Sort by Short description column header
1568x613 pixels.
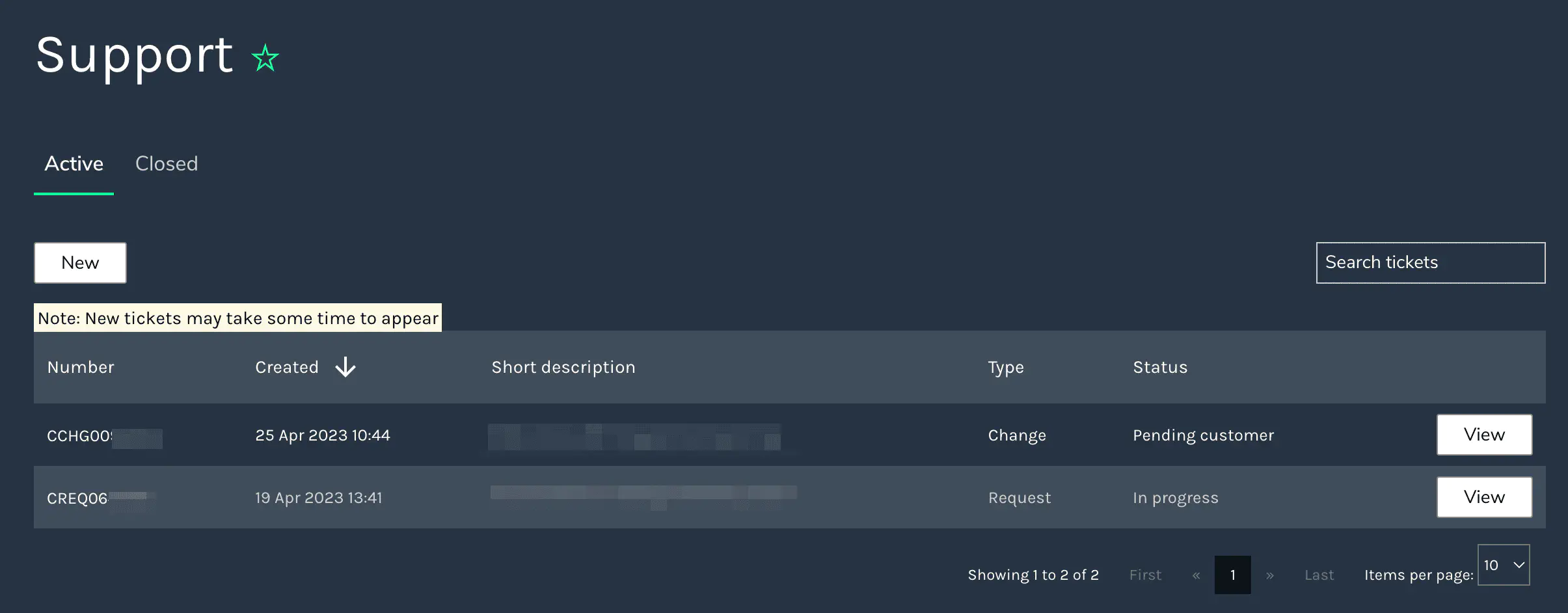click(x=563, y=368)
